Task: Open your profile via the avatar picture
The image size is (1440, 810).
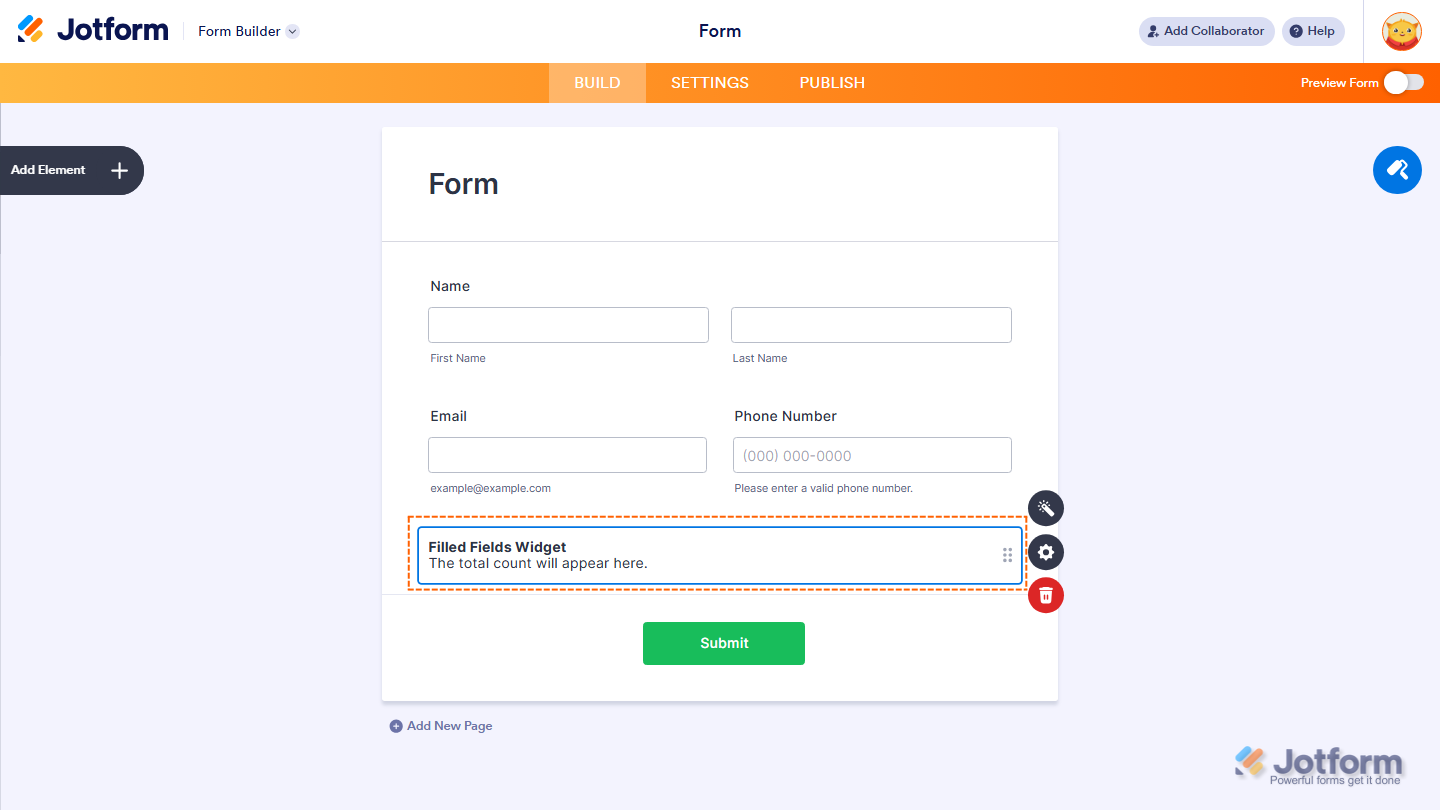Action: (x=1401, y=31)
